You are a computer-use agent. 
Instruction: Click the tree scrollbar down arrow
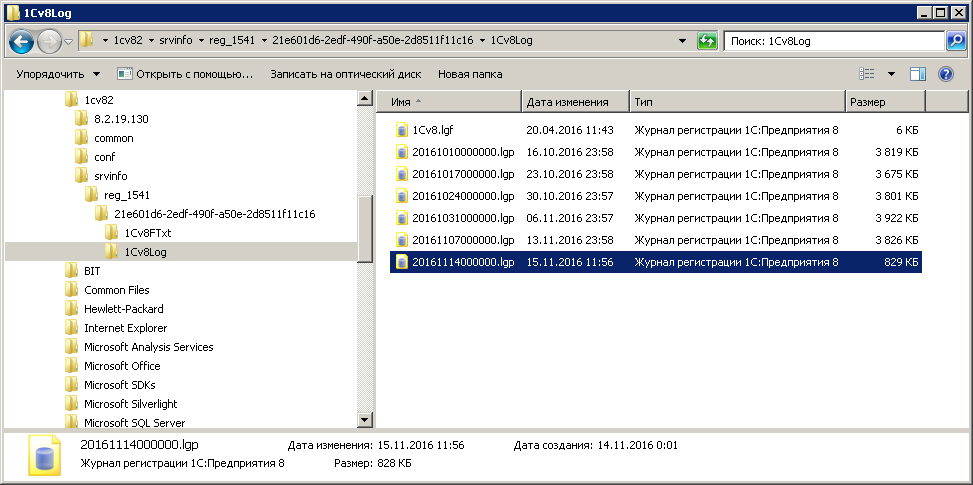[x=365, y=420]
